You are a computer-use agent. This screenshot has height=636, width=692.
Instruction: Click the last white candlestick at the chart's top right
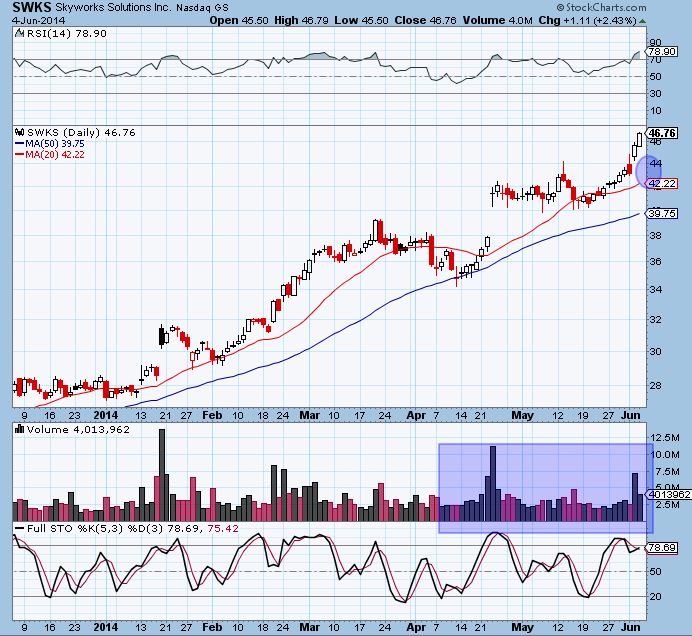coord(639,139)
